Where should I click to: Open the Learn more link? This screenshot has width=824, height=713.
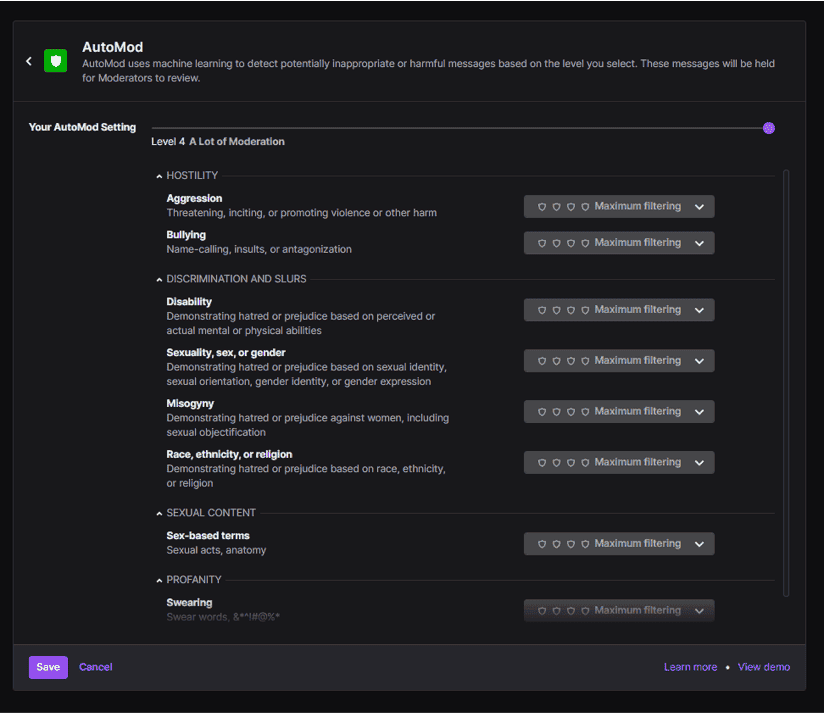tap(690, 666)
